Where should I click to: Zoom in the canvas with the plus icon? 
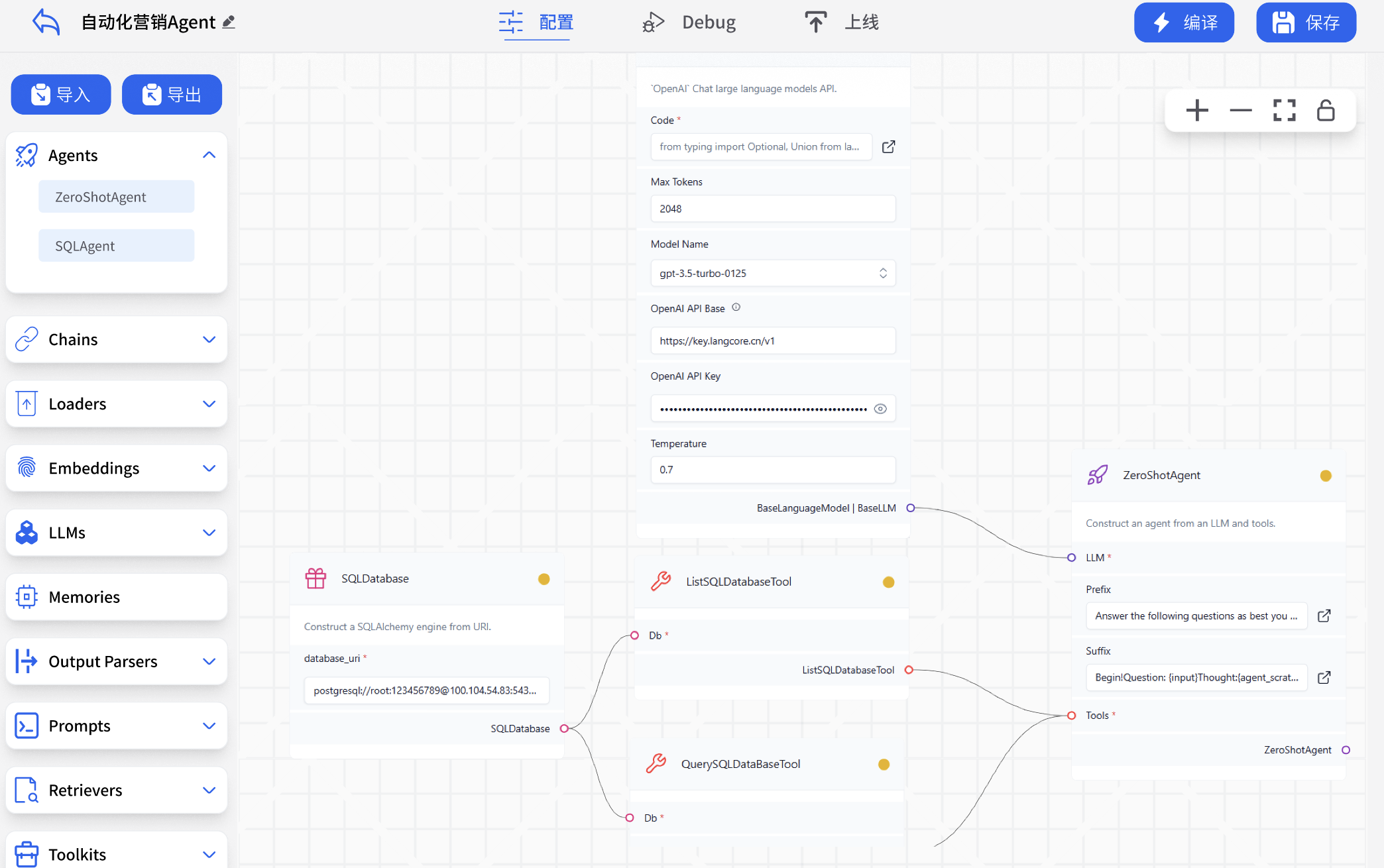[x=1197, y=111]
